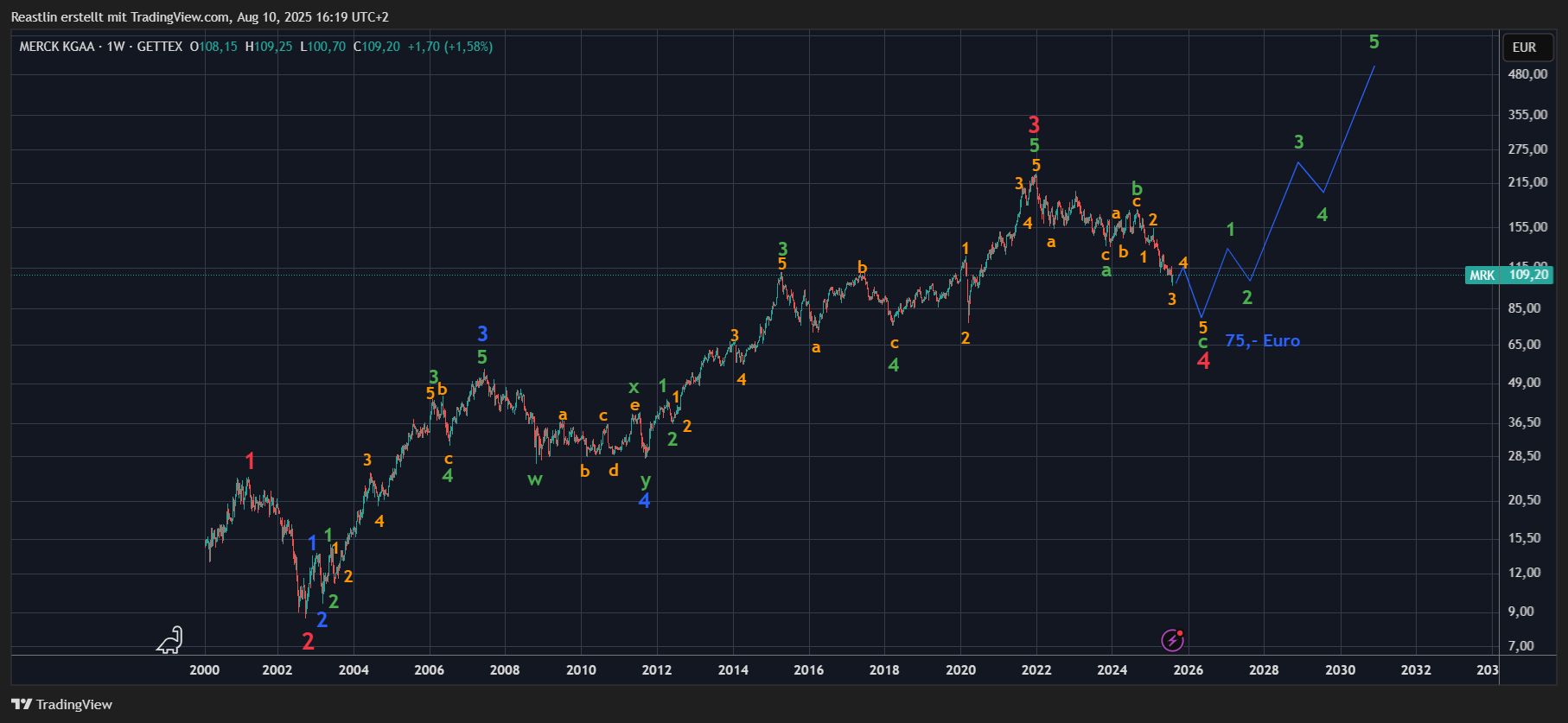
Task: Click the 2020 label on time axis
Action: pos(960,669)
